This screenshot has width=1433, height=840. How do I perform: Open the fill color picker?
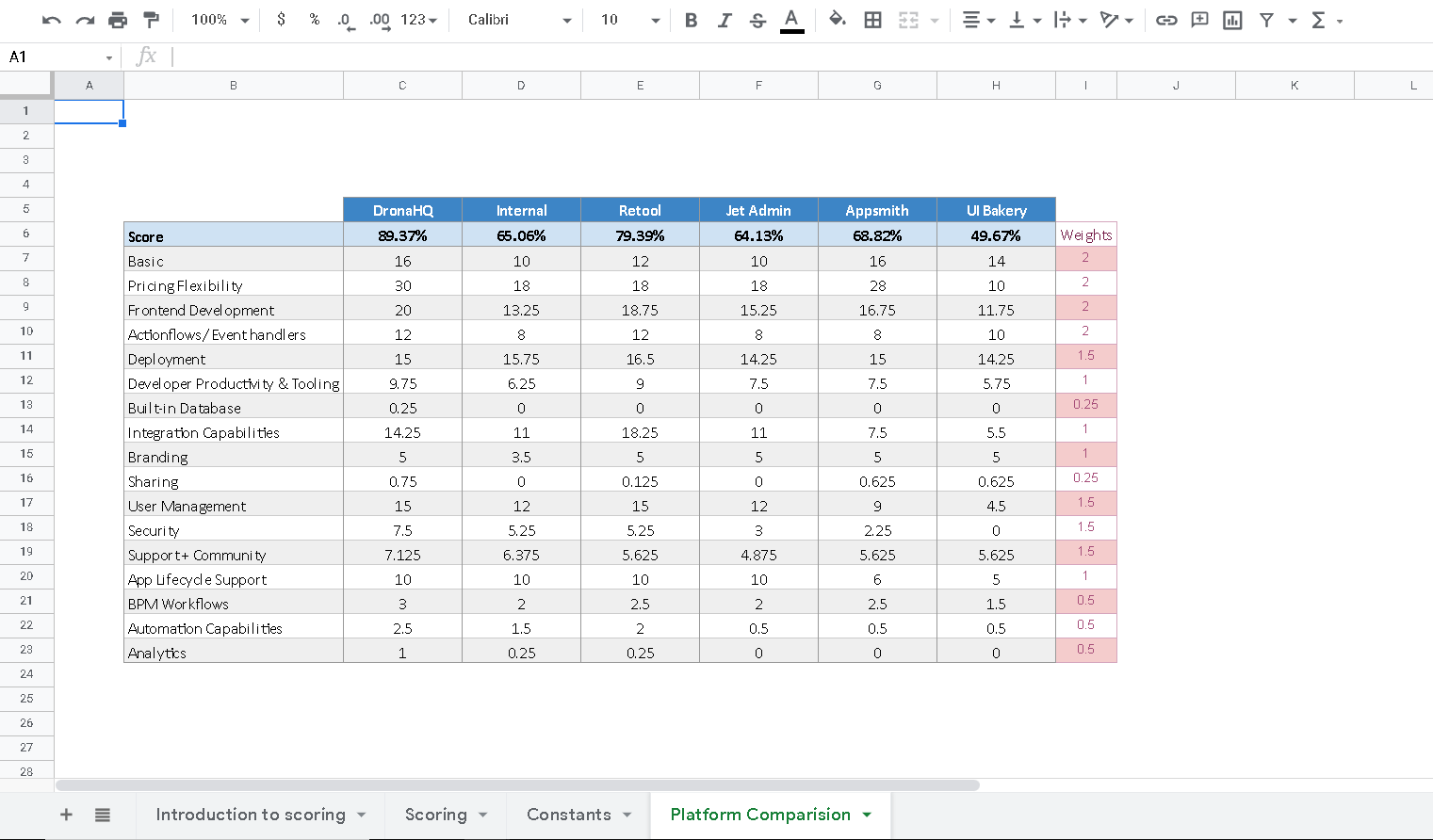837,20
